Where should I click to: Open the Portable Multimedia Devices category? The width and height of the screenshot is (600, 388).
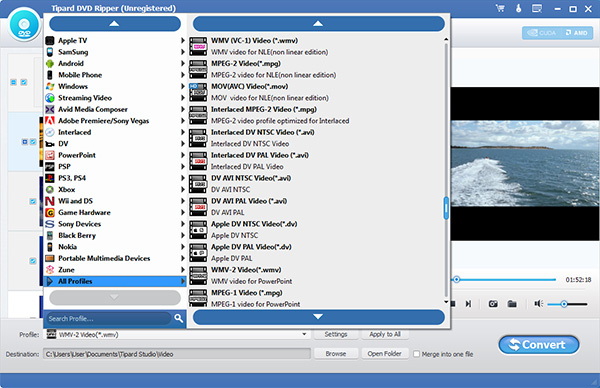[x=115, y=258]
